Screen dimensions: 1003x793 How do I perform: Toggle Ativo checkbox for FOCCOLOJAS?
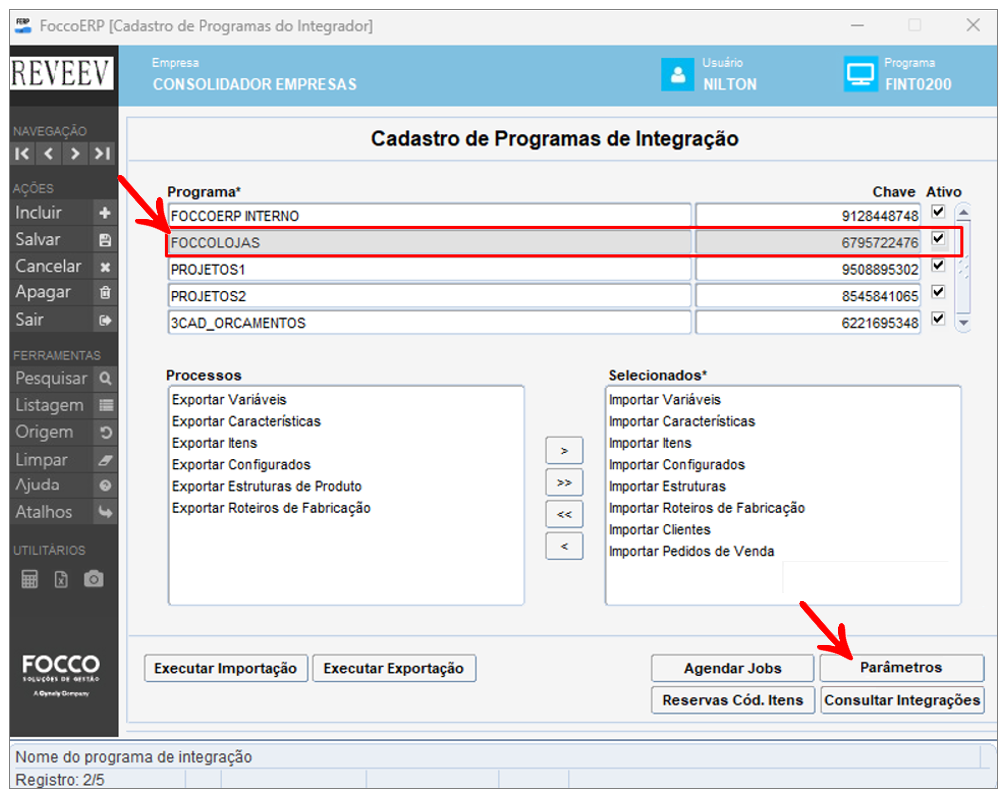[938, 239]
